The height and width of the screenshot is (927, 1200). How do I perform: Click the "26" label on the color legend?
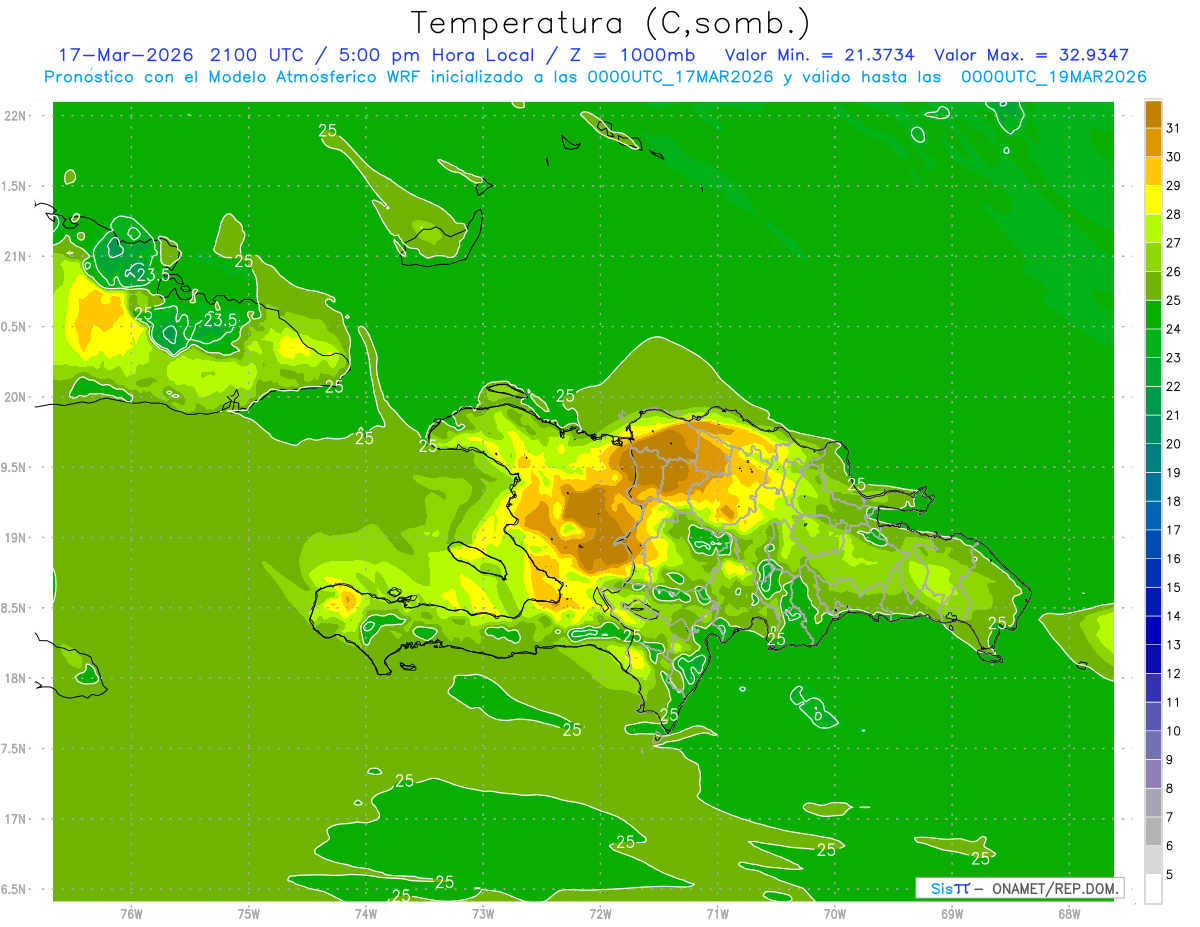pos(1174,271)
